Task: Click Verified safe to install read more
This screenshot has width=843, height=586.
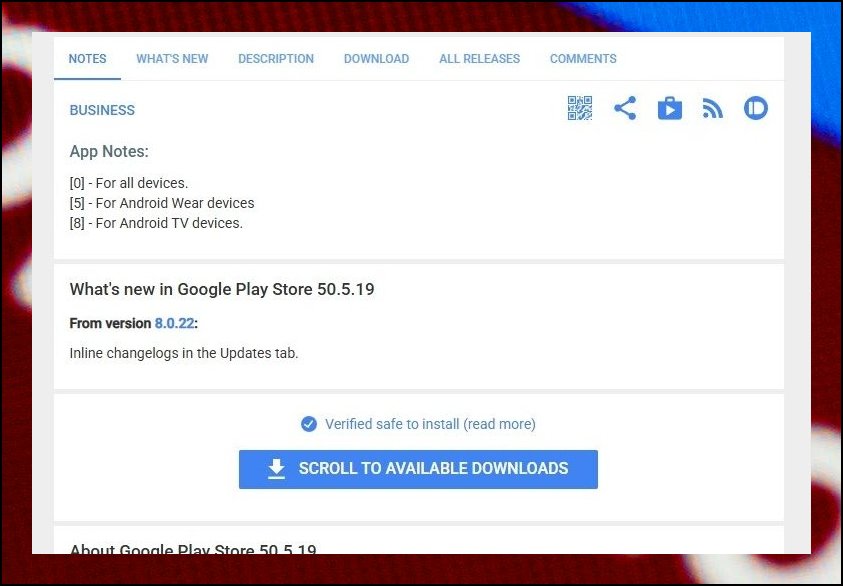Action: click(430, 424)
